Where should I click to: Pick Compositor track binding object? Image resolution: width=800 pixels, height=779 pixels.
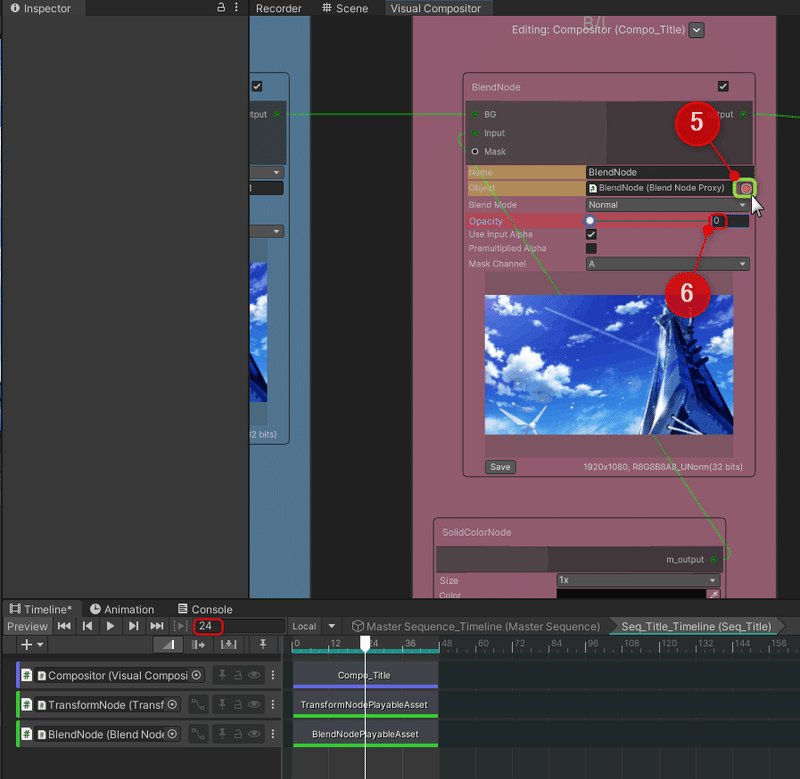196,675
